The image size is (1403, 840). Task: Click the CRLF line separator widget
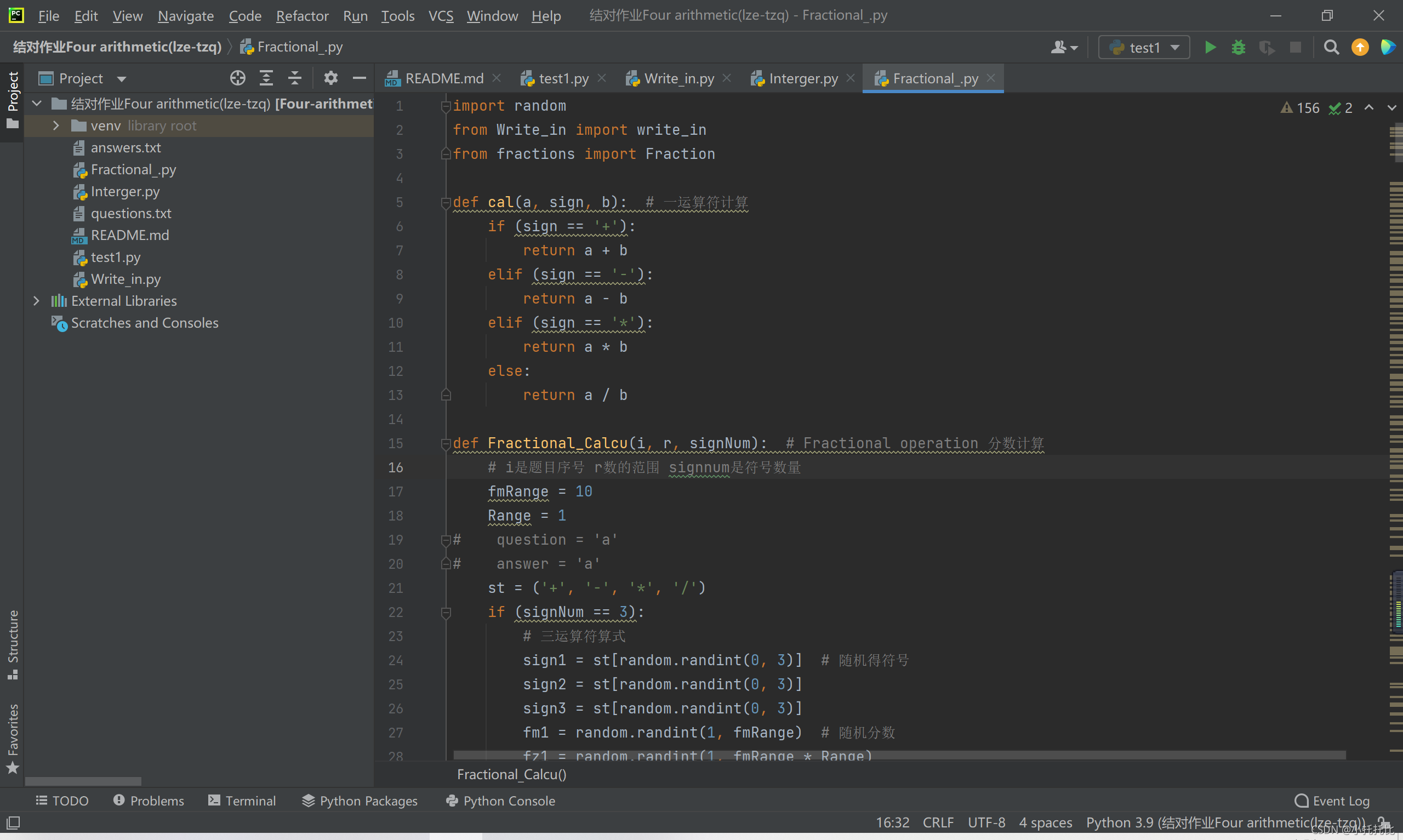938,822
